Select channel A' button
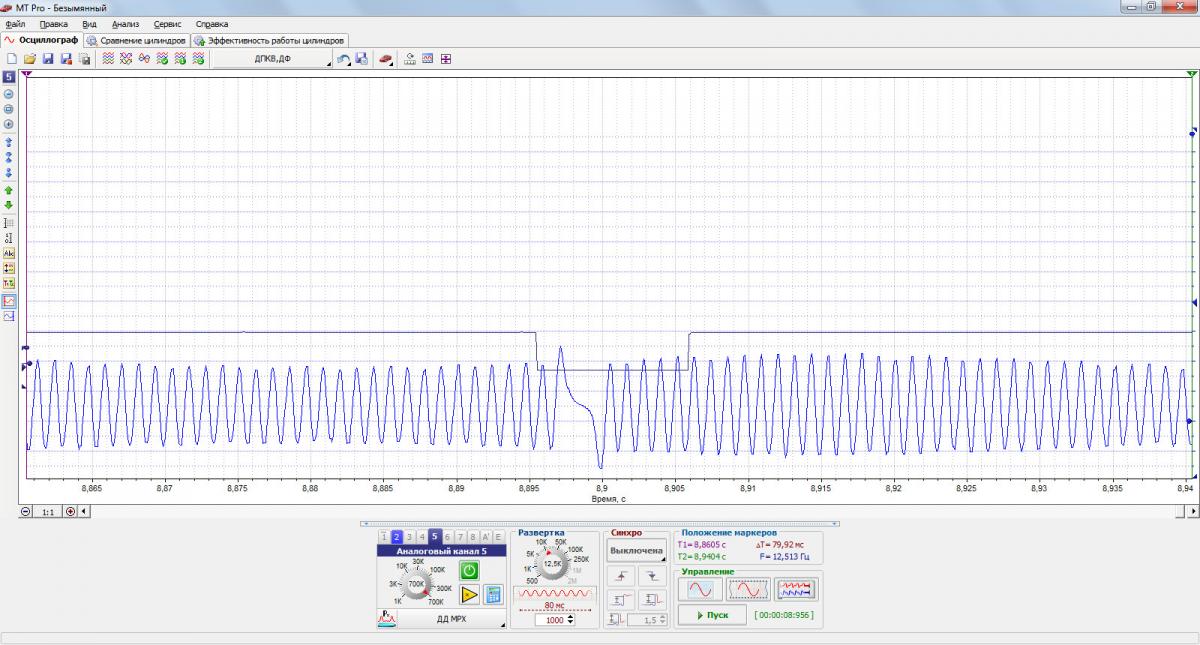 point(485,537)
